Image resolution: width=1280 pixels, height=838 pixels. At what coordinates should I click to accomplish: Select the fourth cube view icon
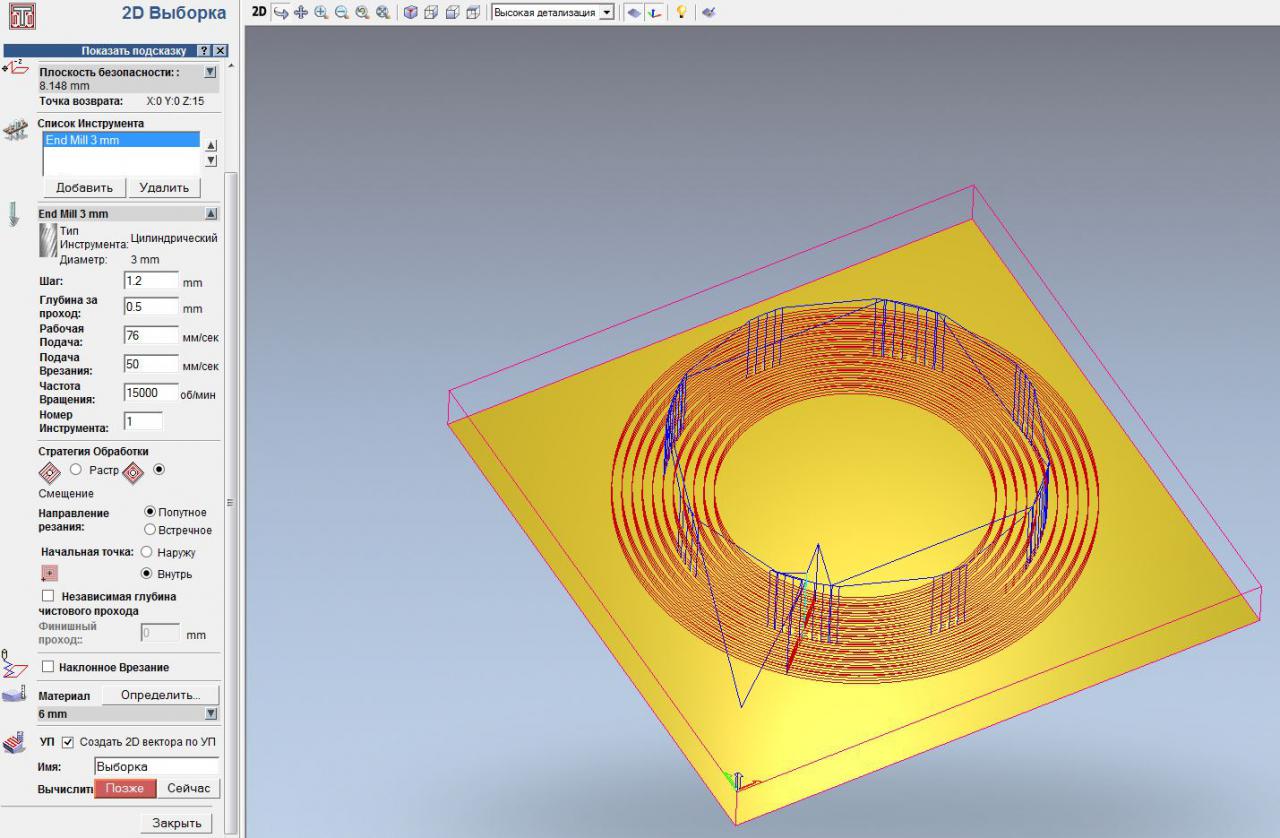[x=473, y=12]
